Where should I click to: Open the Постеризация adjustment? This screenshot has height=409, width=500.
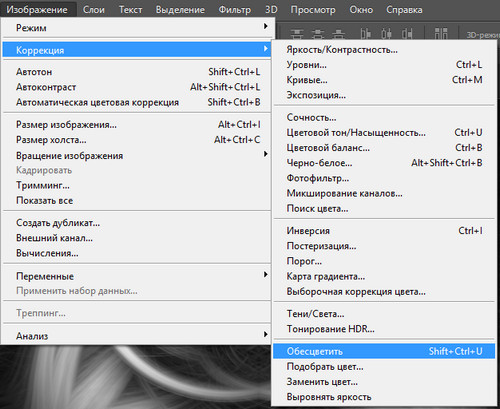384,246
